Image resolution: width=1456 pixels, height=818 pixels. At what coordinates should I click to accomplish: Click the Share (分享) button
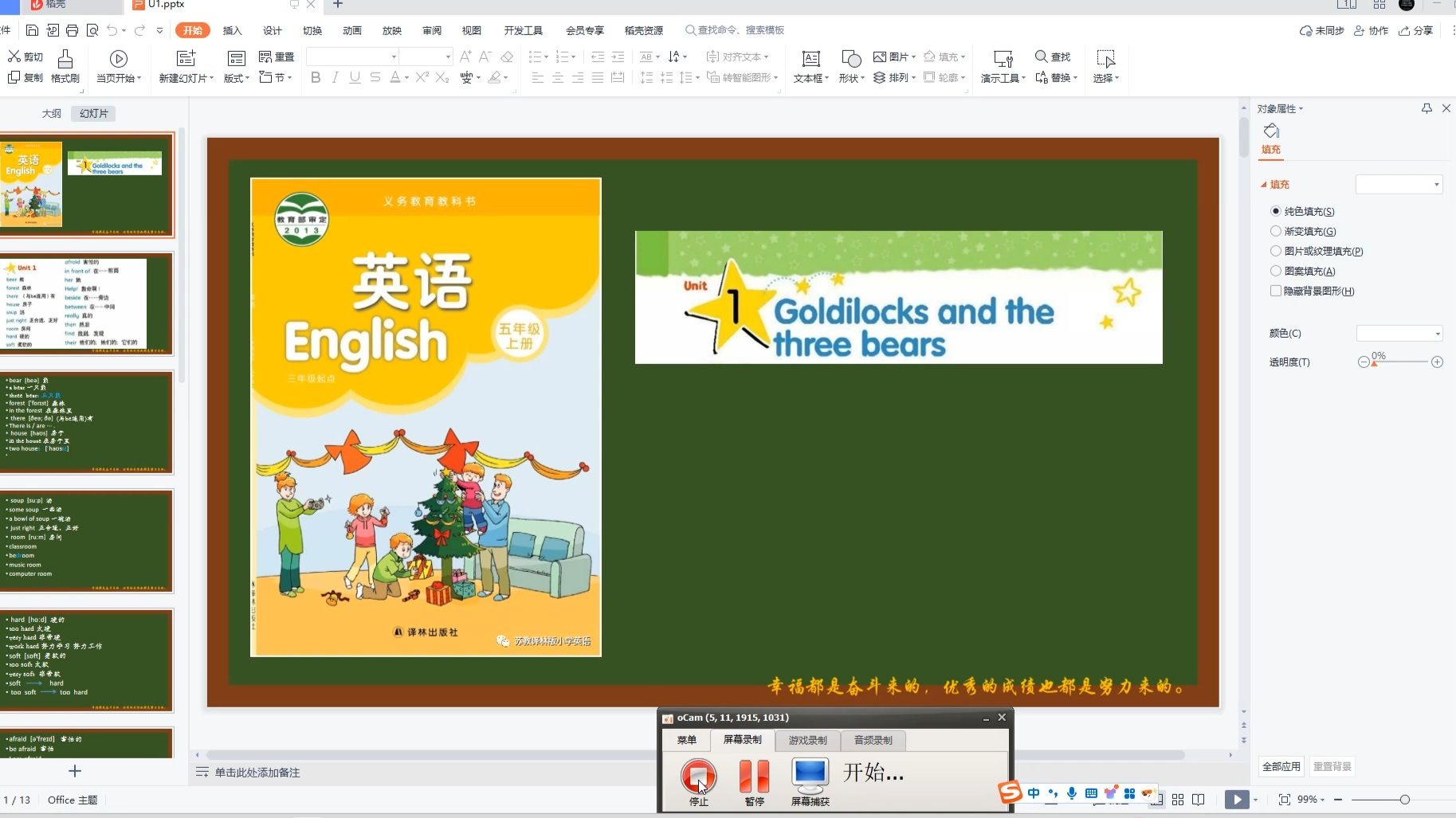pyautogui.click(x=1416, y=30)
